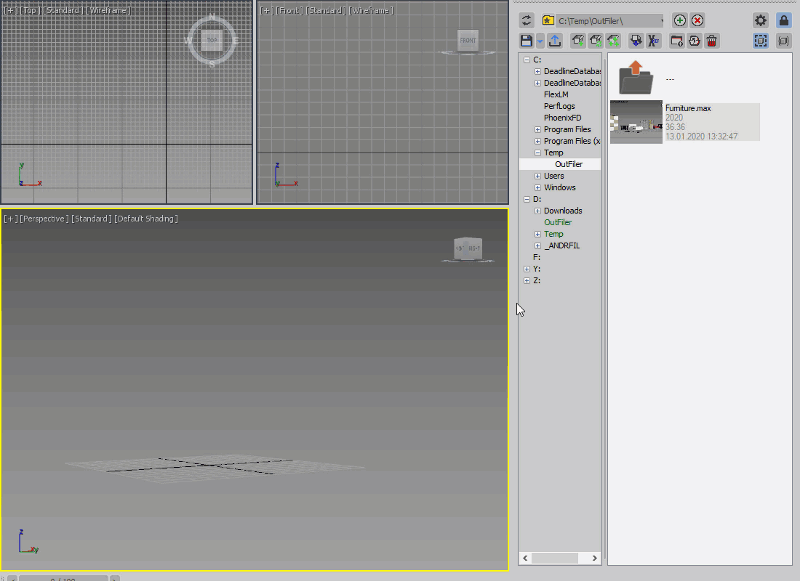Click the red X remove-favorite icon
The height and width of the screenshot is (581, 800).
[697, 20]
